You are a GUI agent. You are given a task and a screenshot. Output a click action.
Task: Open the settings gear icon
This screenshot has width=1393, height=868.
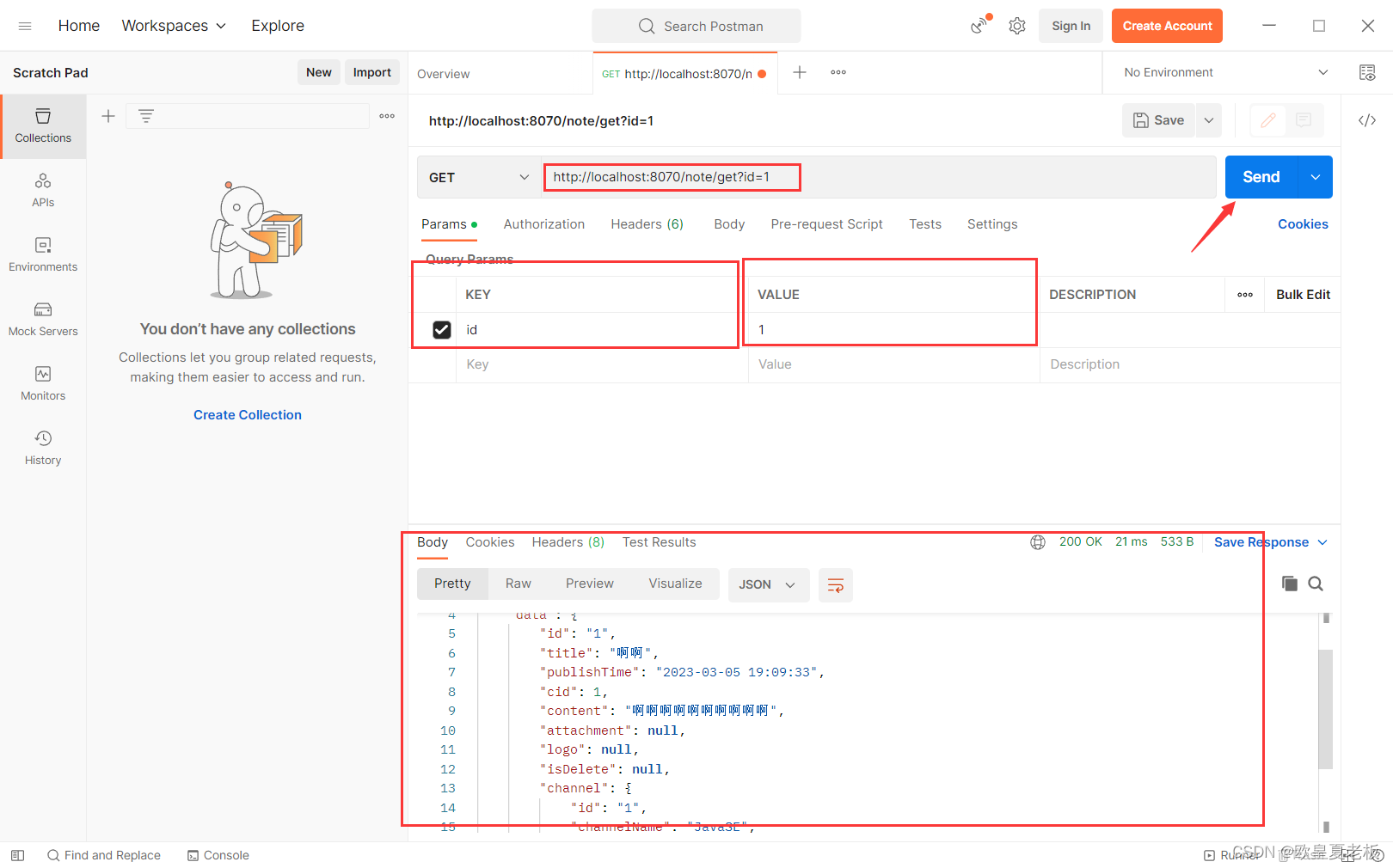coord(1017,26)
